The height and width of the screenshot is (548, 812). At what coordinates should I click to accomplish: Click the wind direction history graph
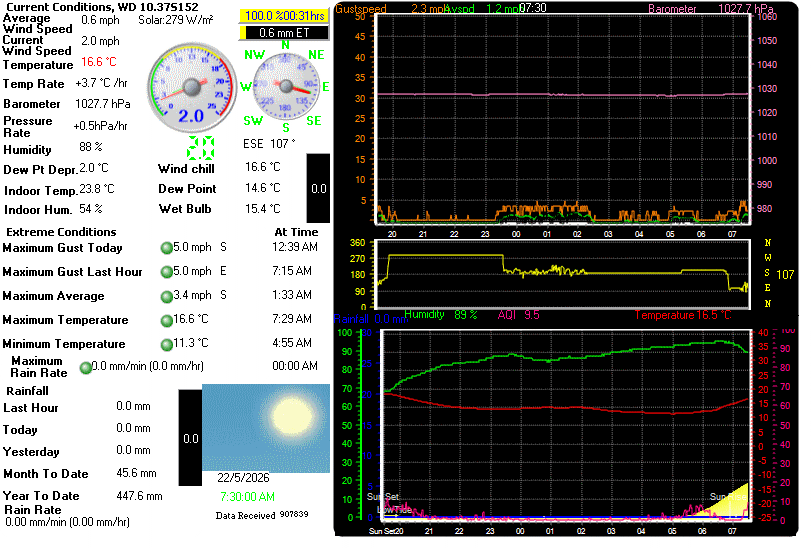tap(563, 275)
